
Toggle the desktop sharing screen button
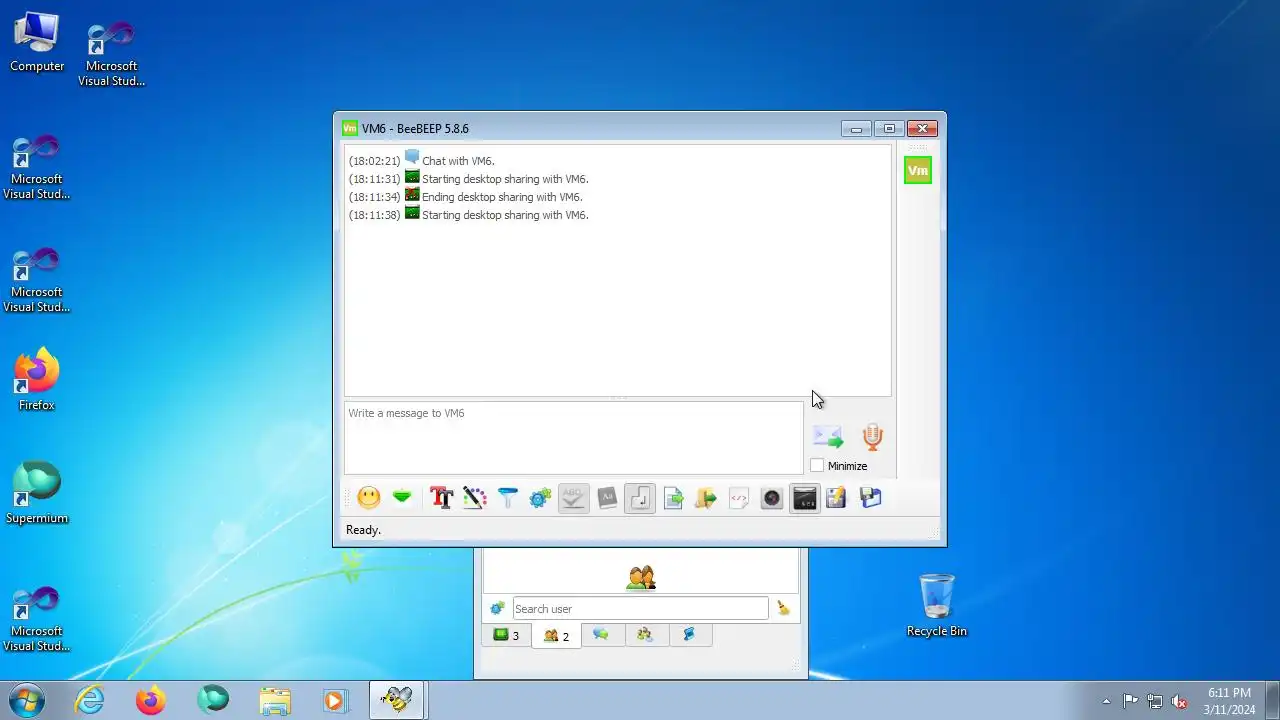coord(805,497)
